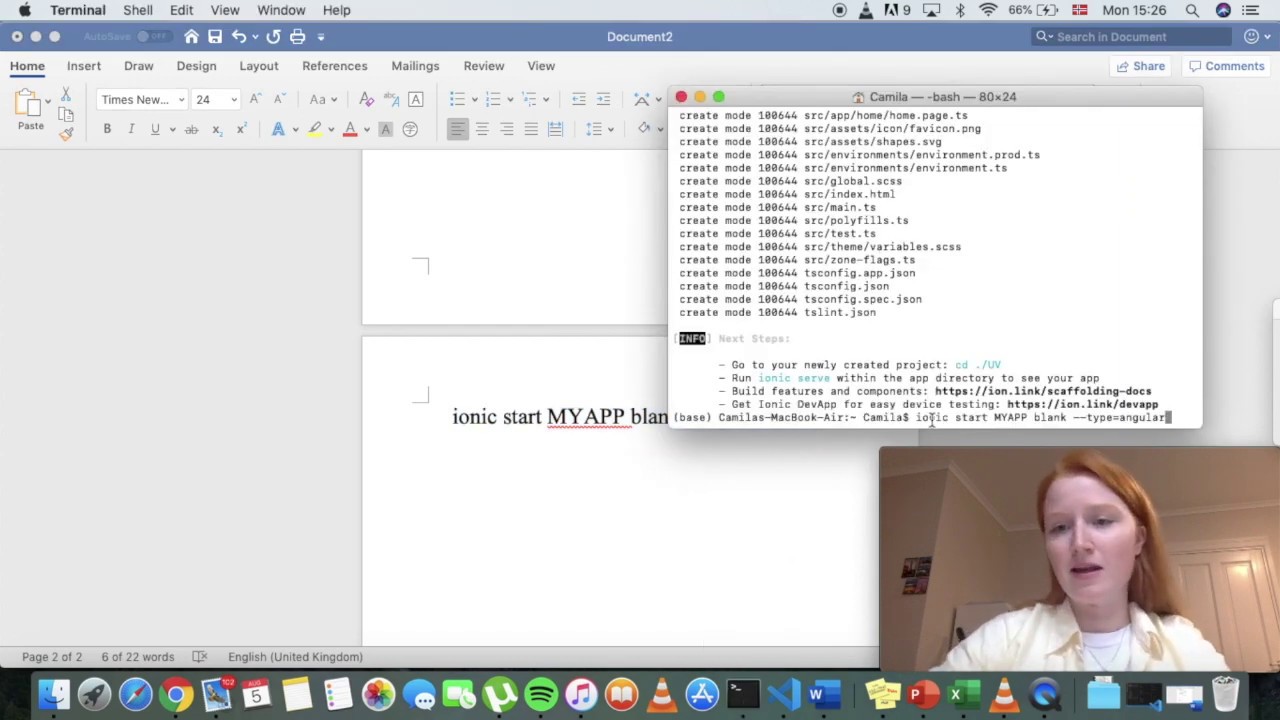This screenshot has height=720, width=1280.
Task: Open the ion.link/scaffolding-docs link in Terminal
Action: 1043,391
